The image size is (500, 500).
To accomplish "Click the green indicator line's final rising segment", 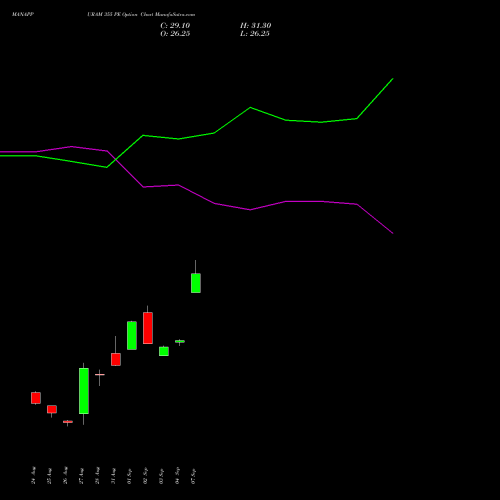I will coord(375,98).
